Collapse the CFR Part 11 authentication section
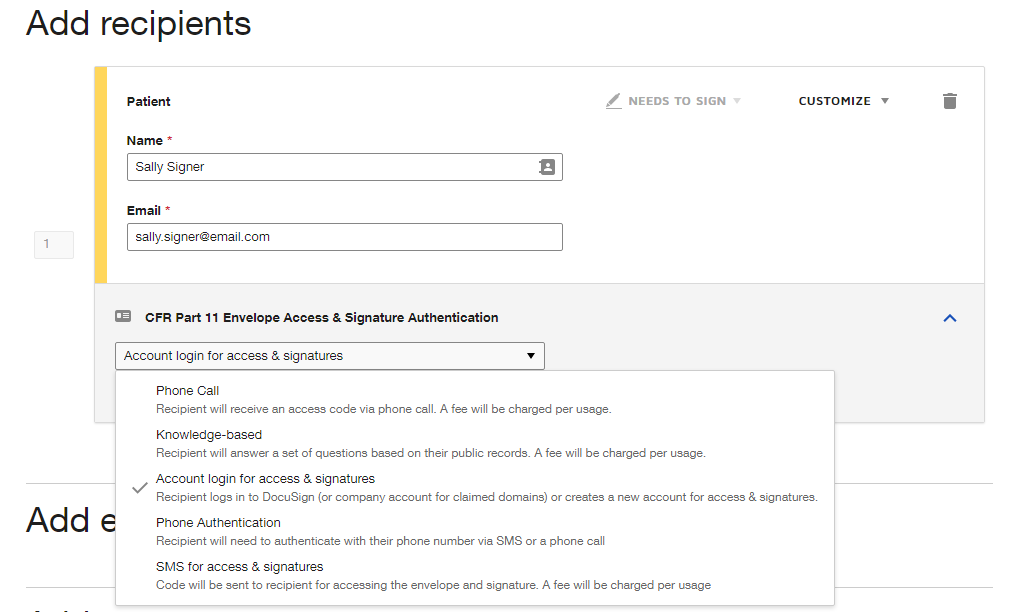The height and width of the screenshot is (612, 1017). (x=950, y=318)
